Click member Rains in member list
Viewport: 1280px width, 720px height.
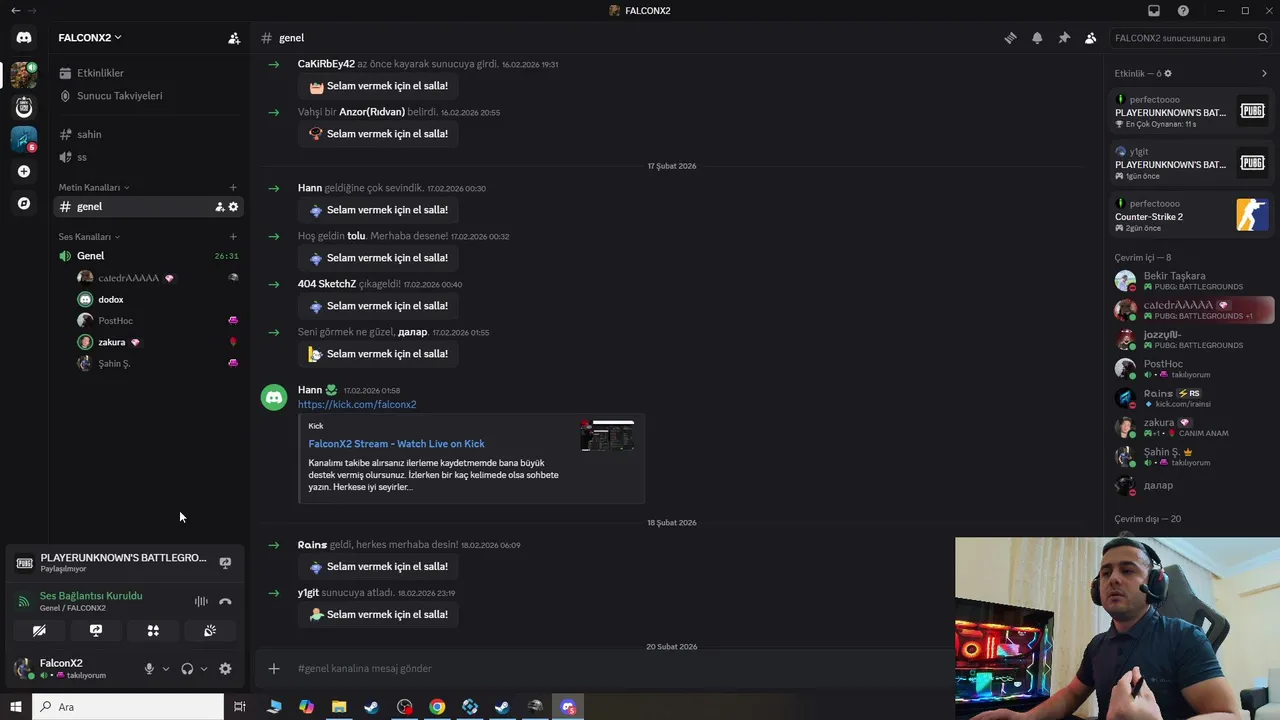pos(1192,398)
